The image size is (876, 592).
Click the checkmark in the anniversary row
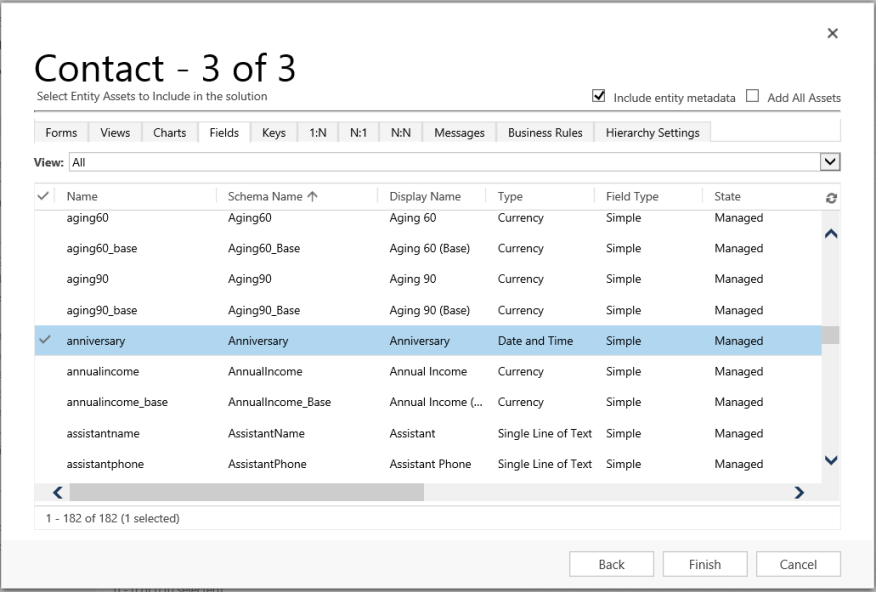pyautogui.click(x=47, y=340)
